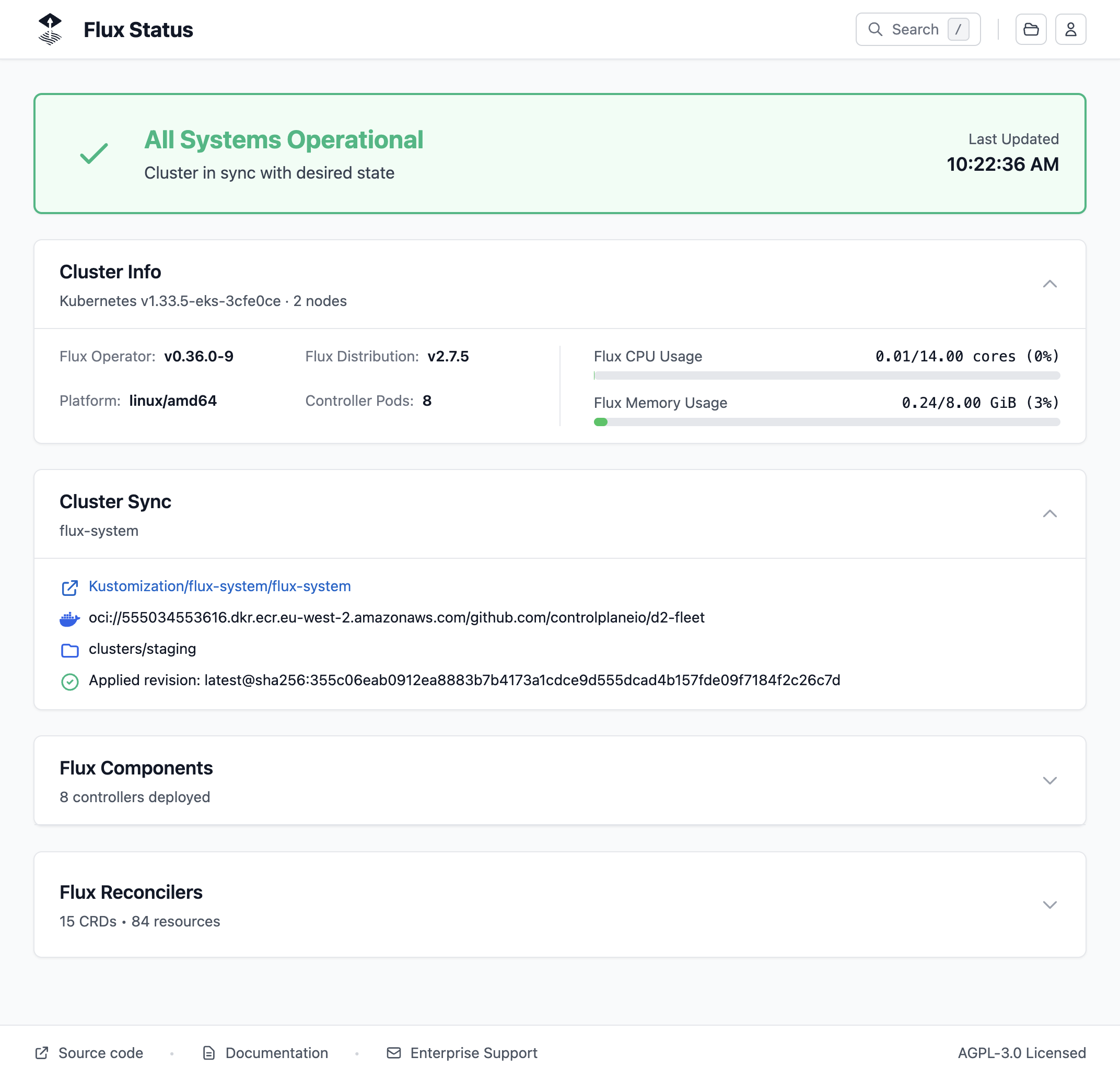Click the document icon beside Documentation
The height and width of the screenshot is (1080, 1120).
point(209,1053)
